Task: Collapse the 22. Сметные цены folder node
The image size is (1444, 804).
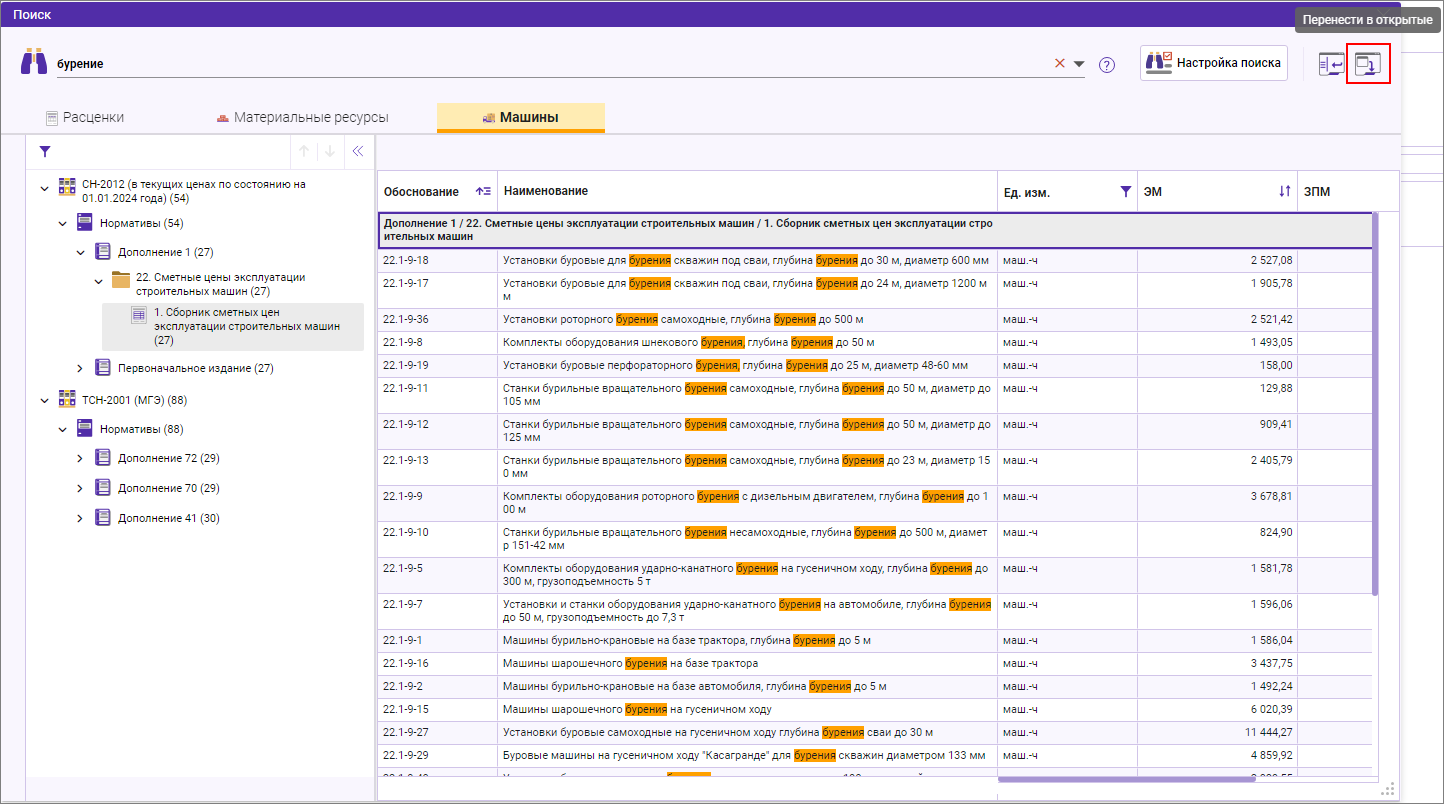Action: tap(98, 282)
